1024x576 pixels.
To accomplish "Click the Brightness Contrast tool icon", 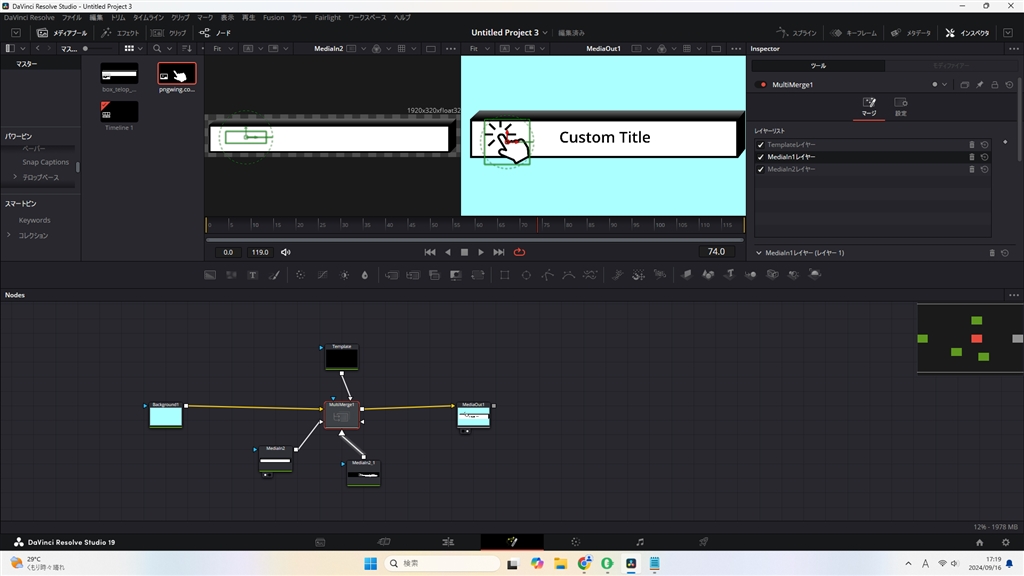I will [x=344, y=275].
